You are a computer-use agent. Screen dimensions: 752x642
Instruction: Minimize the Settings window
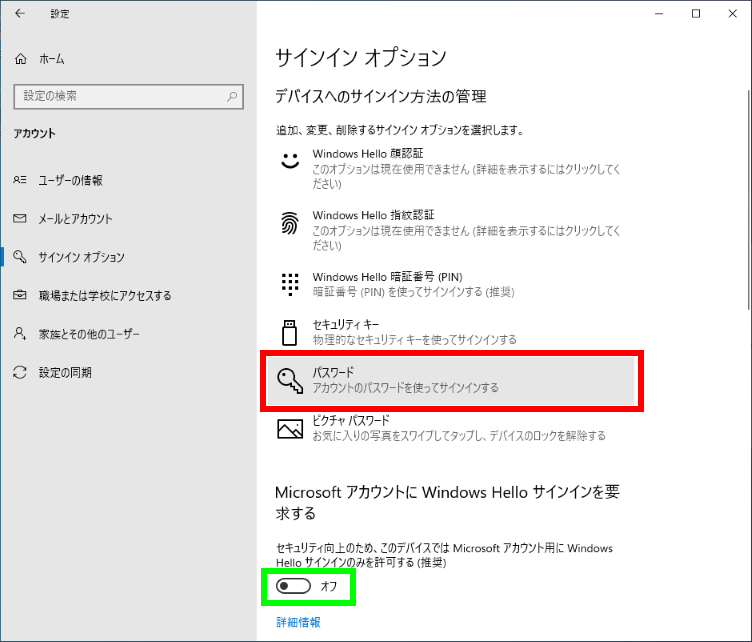click(659, 13)
